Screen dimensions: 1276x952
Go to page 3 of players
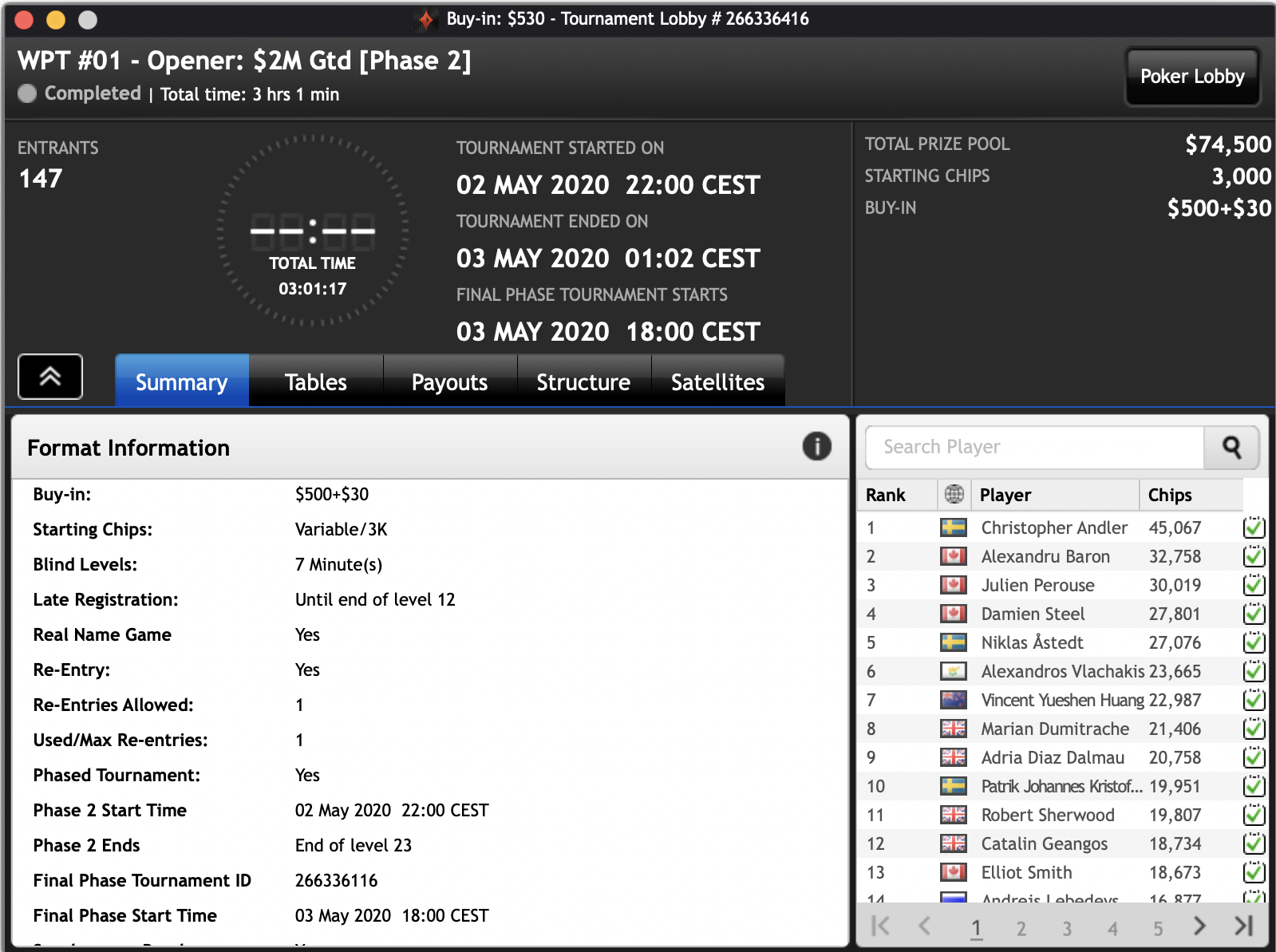[1067, 928]
